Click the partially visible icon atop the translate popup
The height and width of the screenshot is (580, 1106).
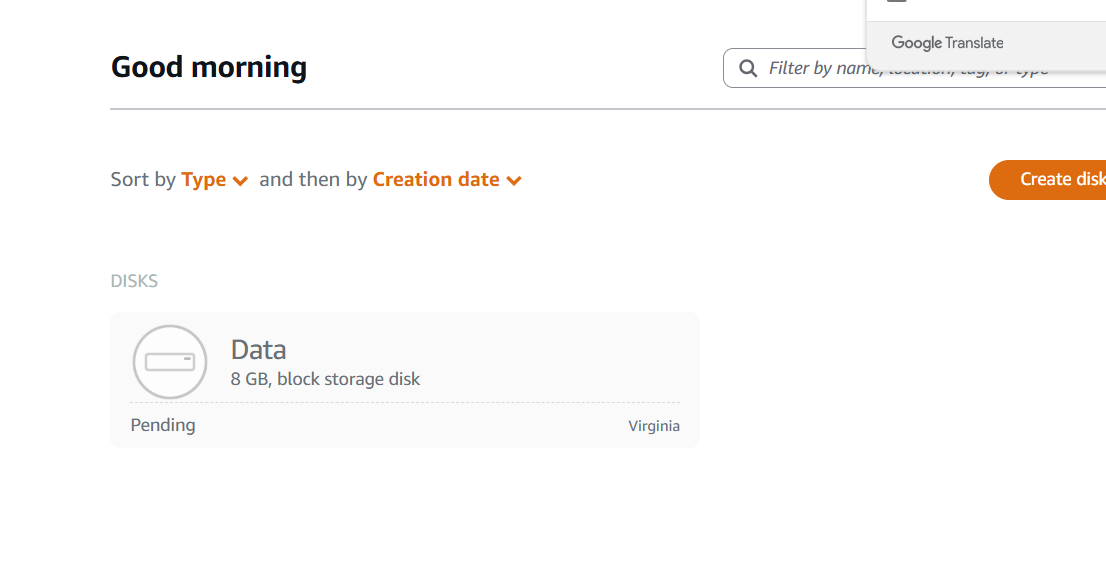tap(897, 1)
